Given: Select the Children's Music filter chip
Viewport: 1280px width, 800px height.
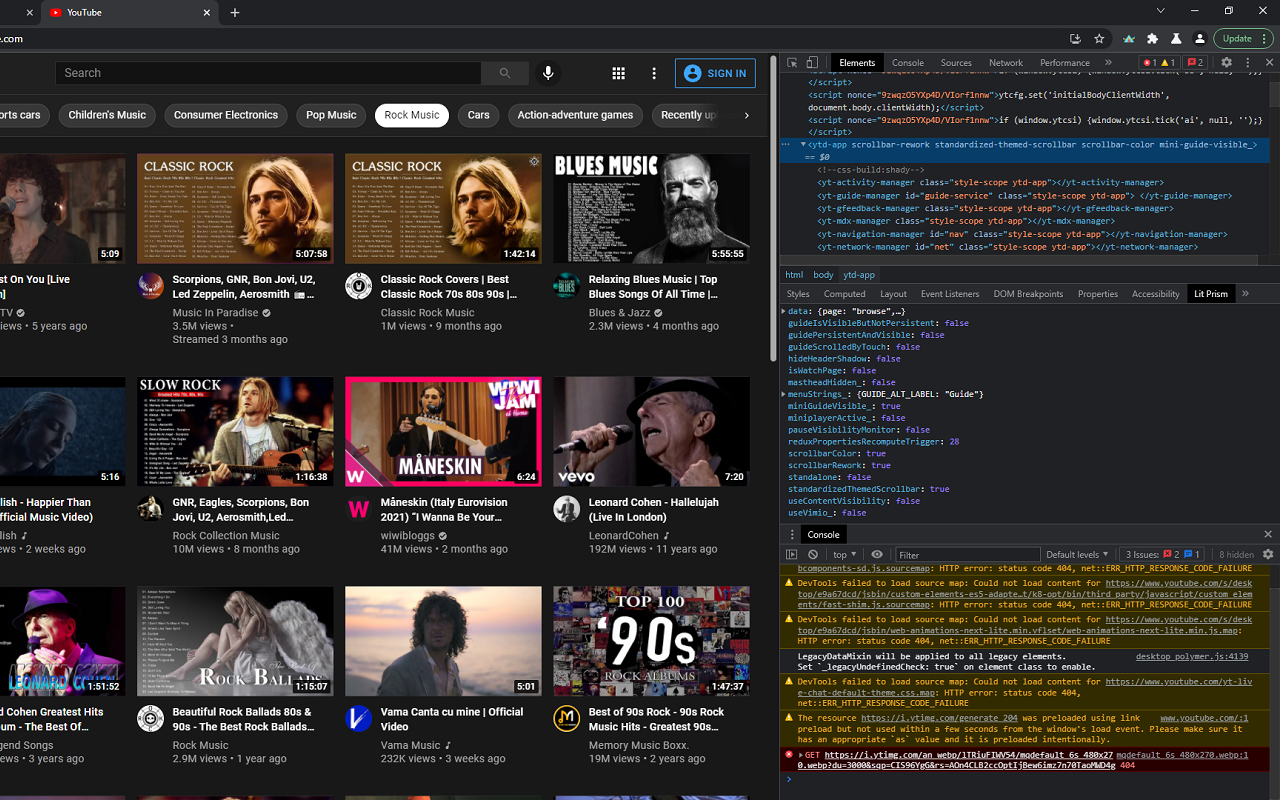Looking at the screenshot, I should (107, 115).
